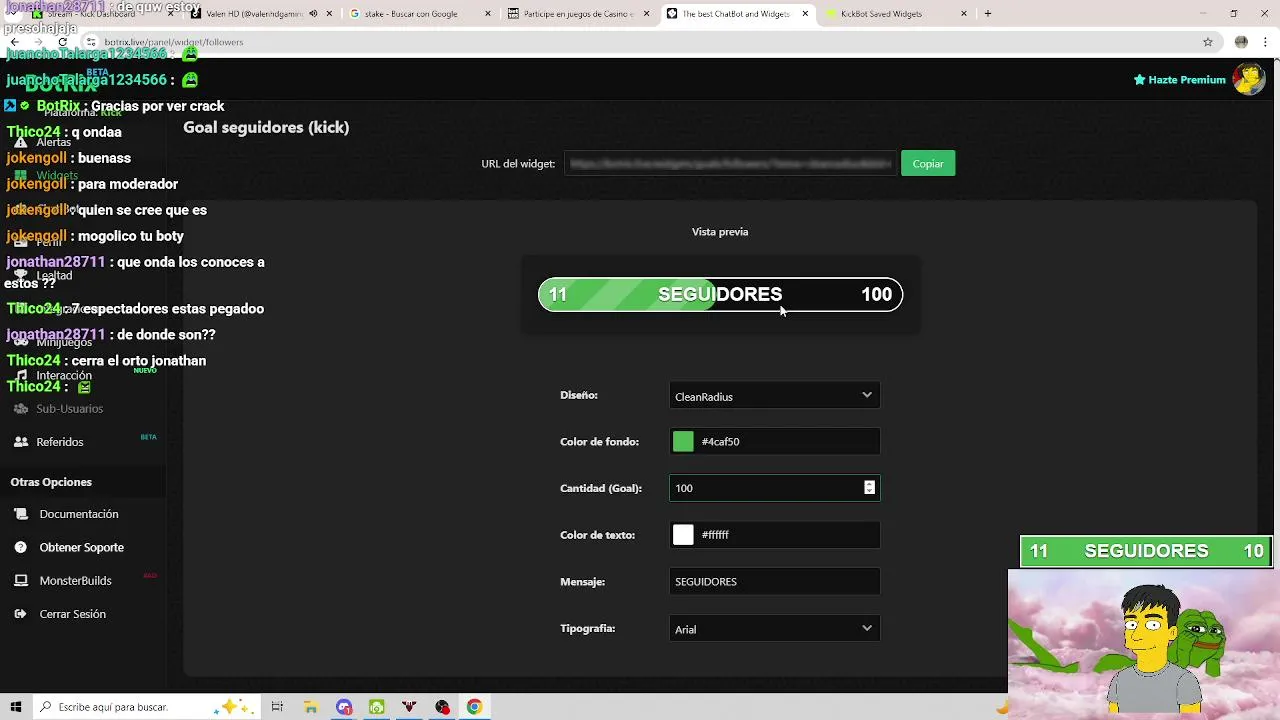Open Task View on taskbar
This screenshot has width=1280, height=720.
coord(277,707)
